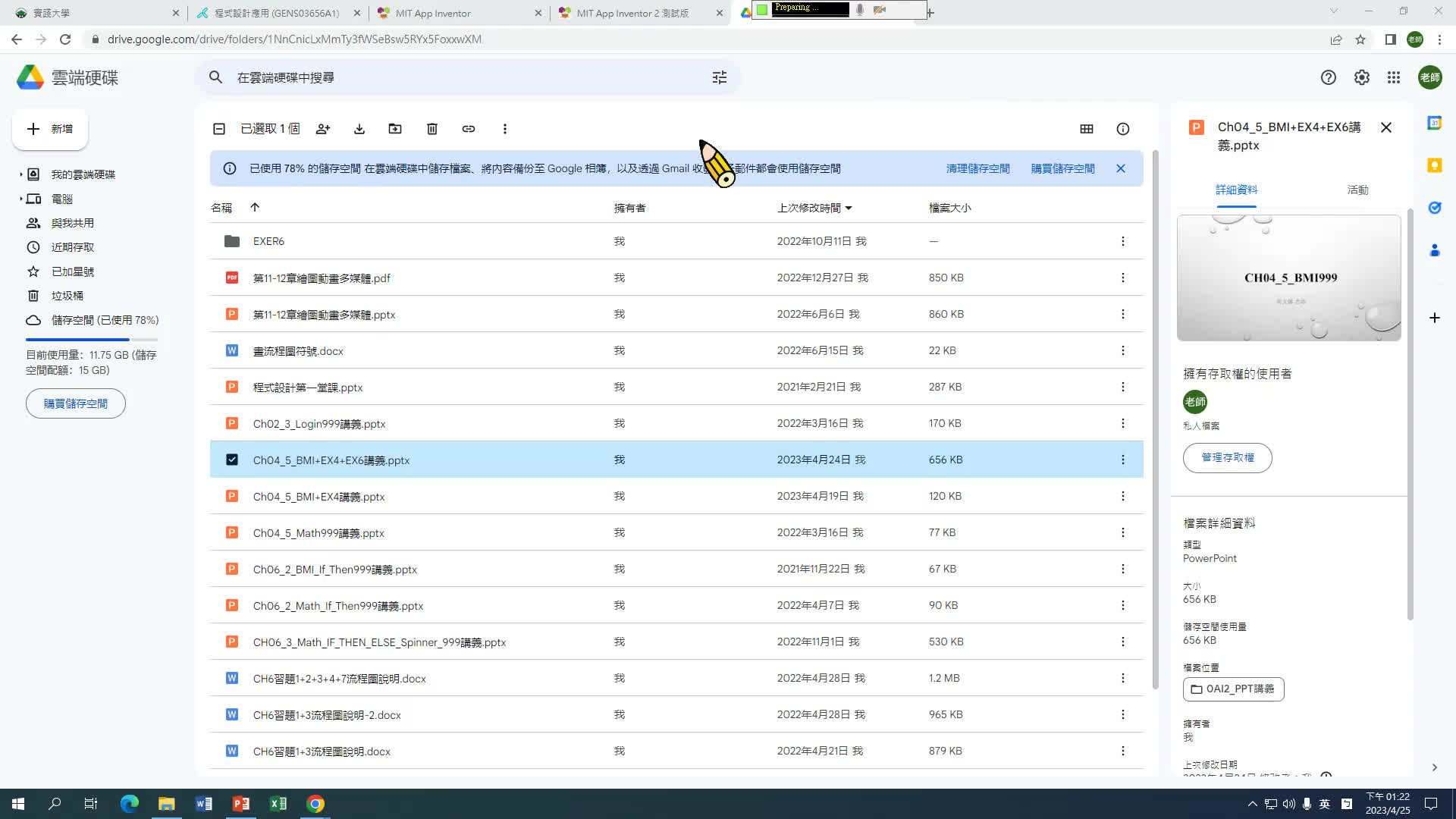
Task: Click 管理存取權 button
Action: coord(1227,458)
